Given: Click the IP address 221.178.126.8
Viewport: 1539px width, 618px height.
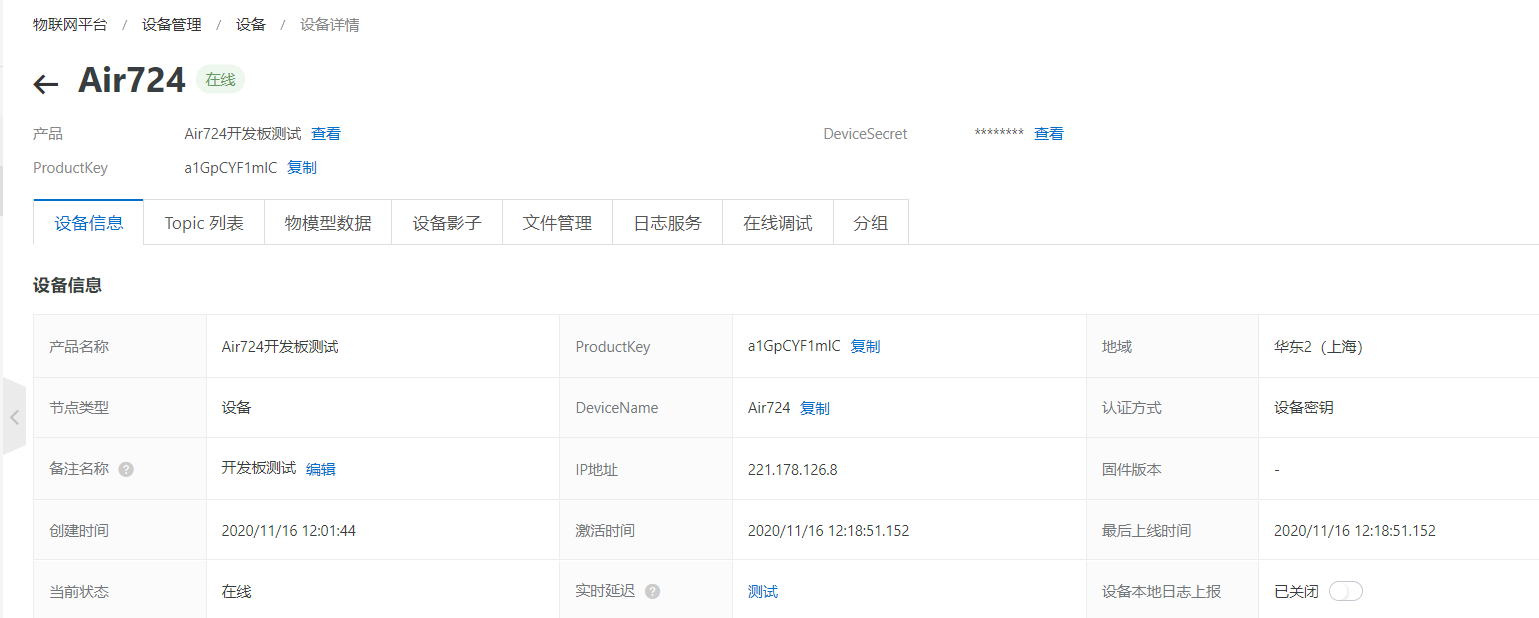Looking at the screenshot, I should 793,470.
